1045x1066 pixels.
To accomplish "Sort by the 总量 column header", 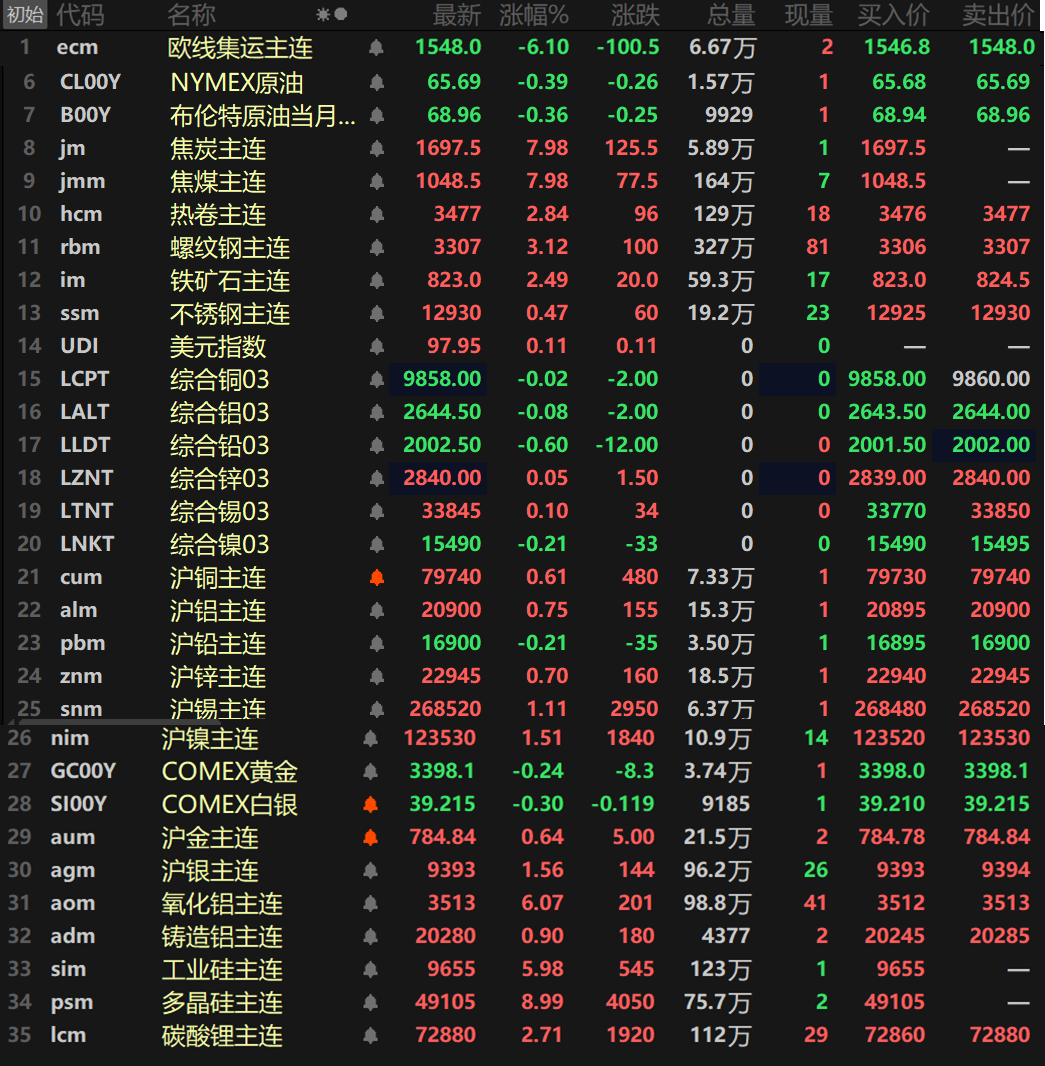I will click(731, 15).
